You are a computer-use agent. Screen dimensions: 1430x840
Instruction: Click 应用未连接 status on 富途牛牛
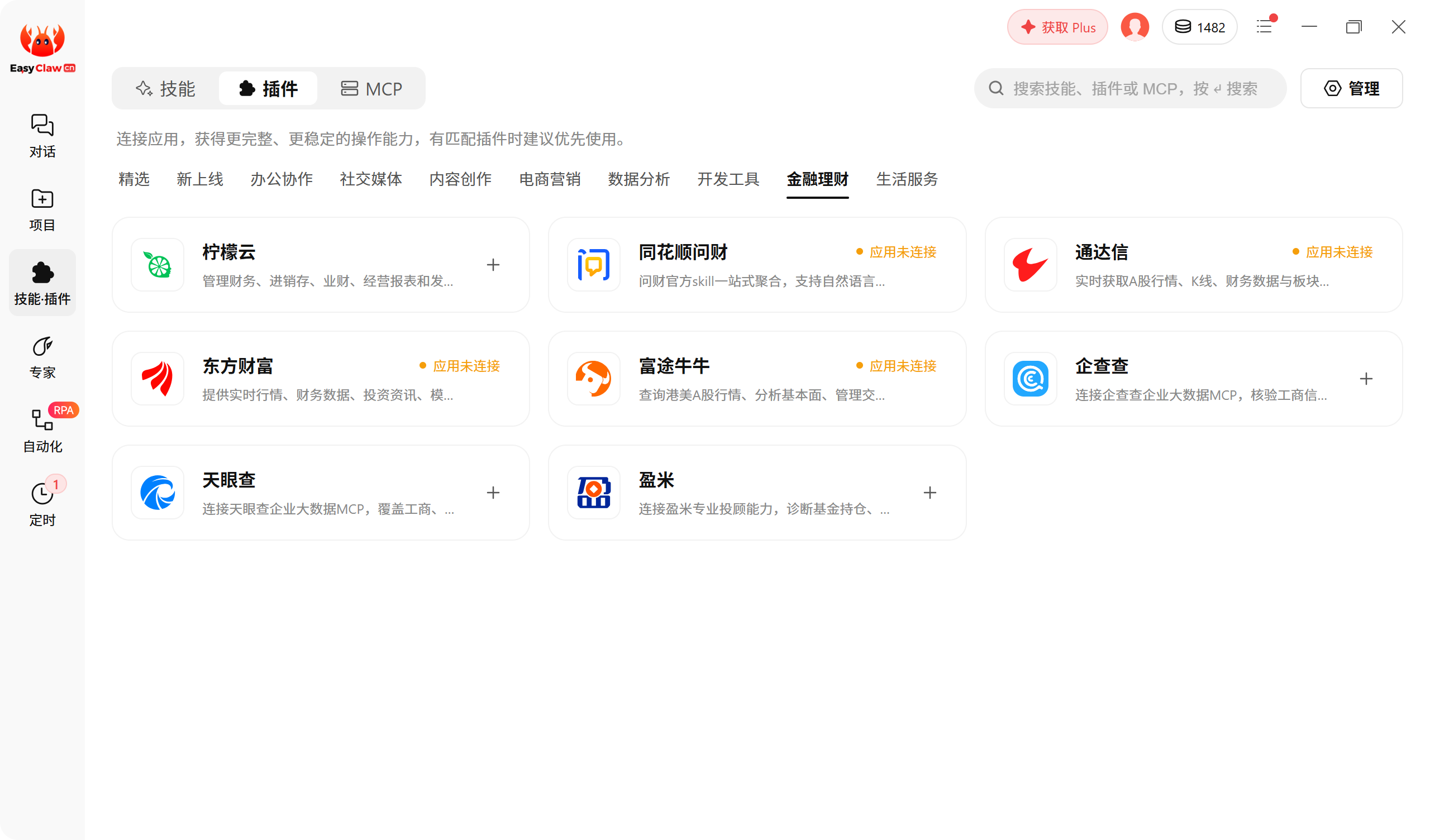897,366
